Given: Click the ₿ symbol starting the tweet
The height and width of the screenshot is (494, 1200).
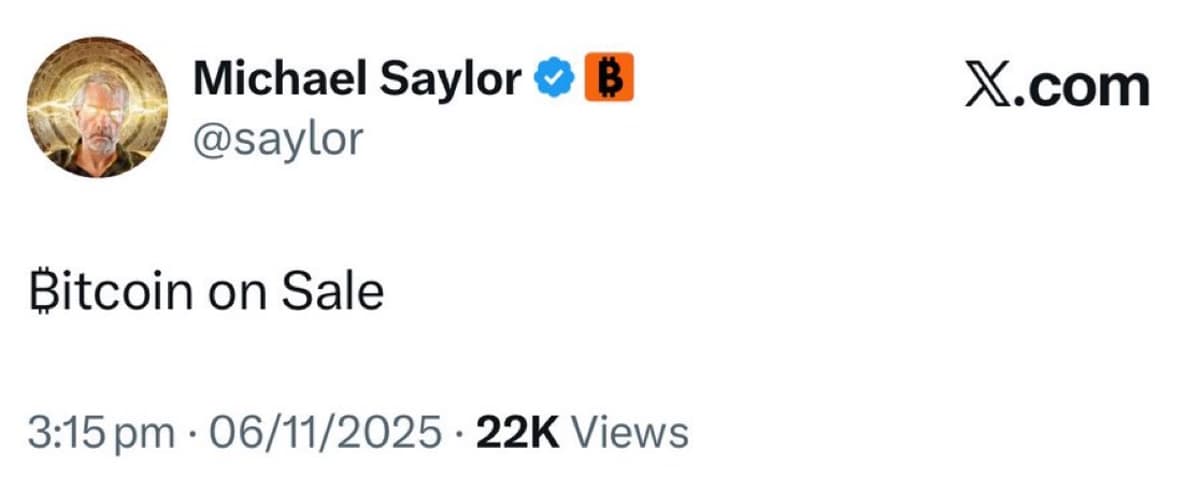Looking at the screenshot, I should pos(40,292).
